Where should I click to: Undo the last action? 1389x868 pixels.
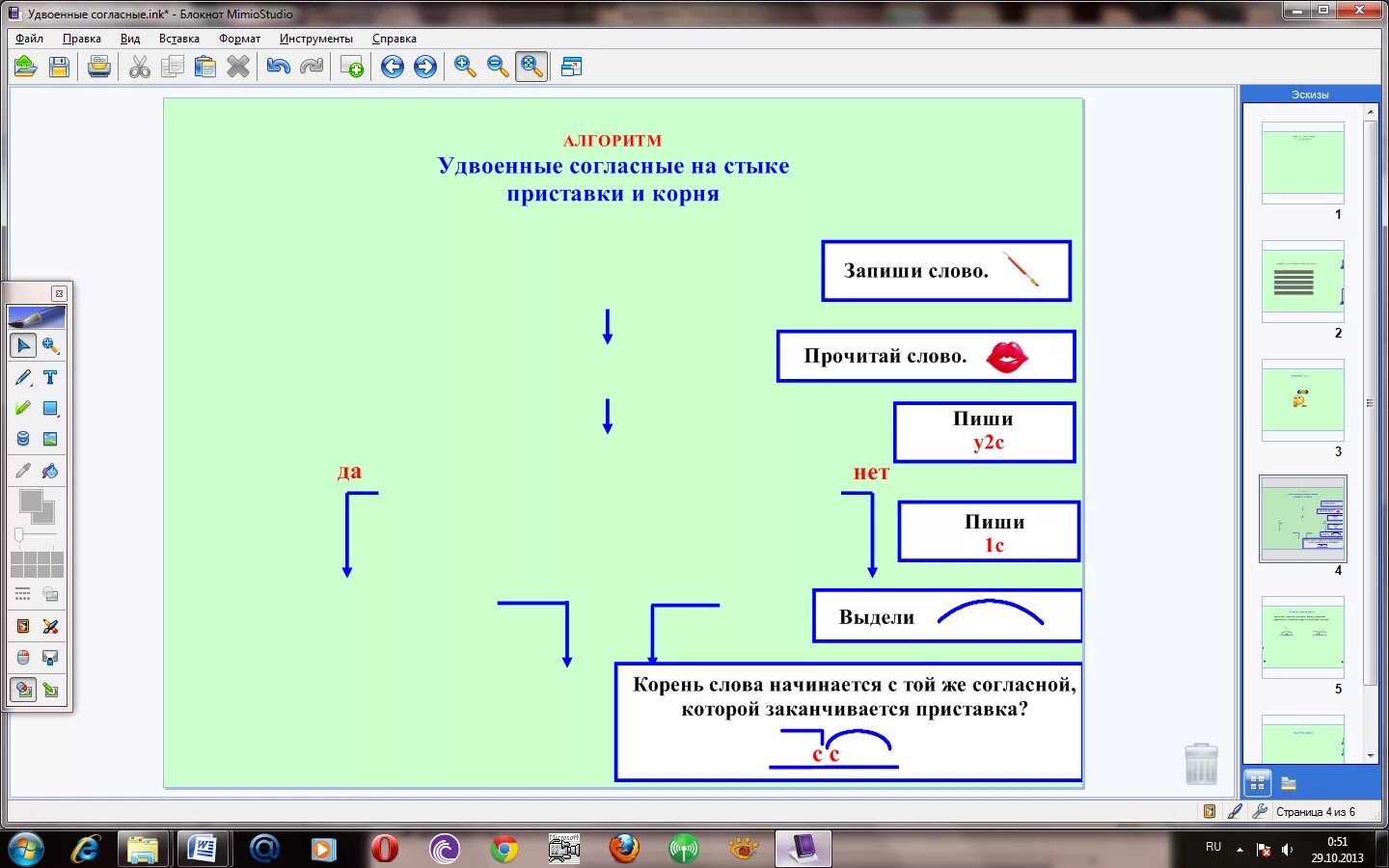tap(279, 67)
